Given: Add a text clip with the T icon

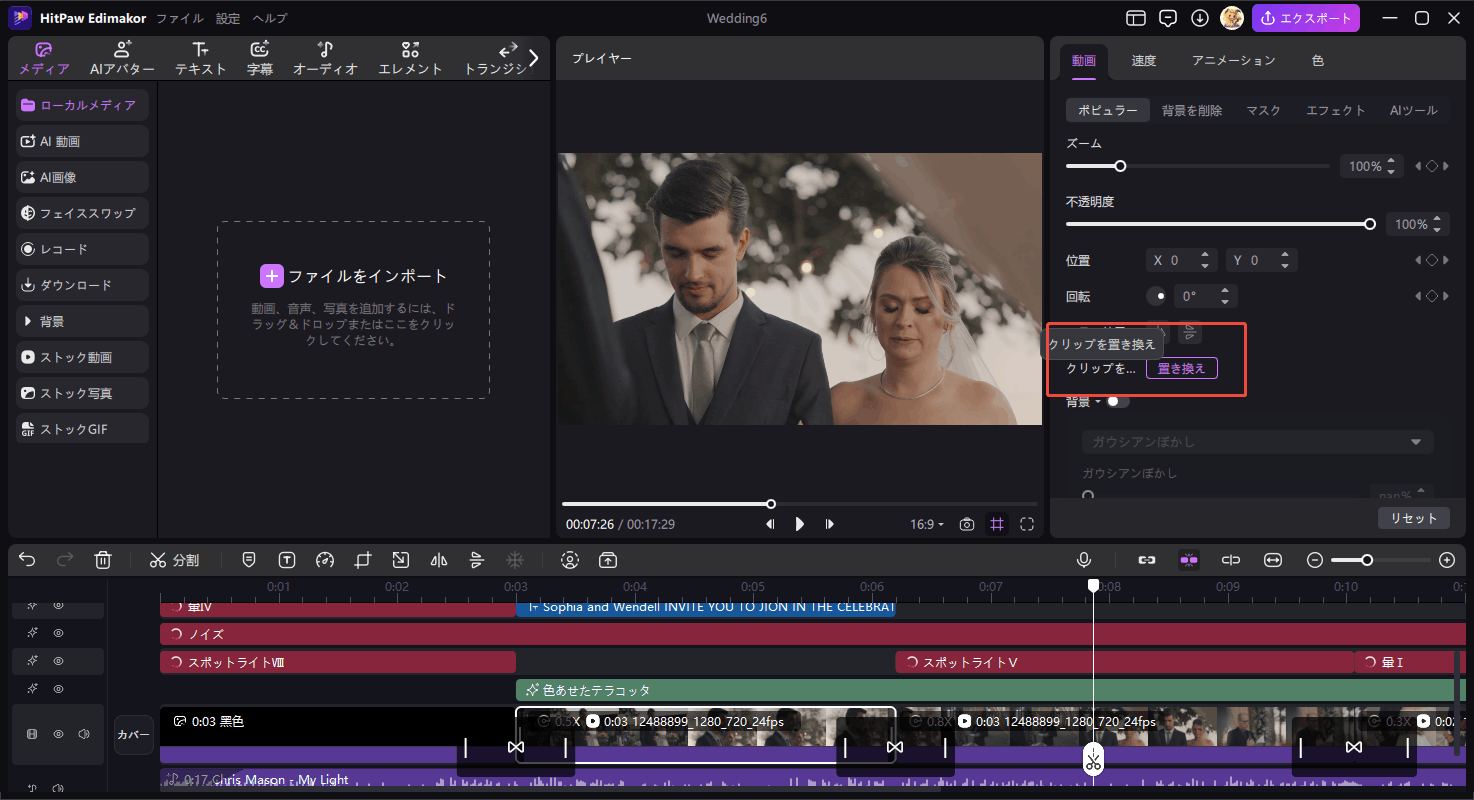Looking at the screenshot, I should coord(287,560).
